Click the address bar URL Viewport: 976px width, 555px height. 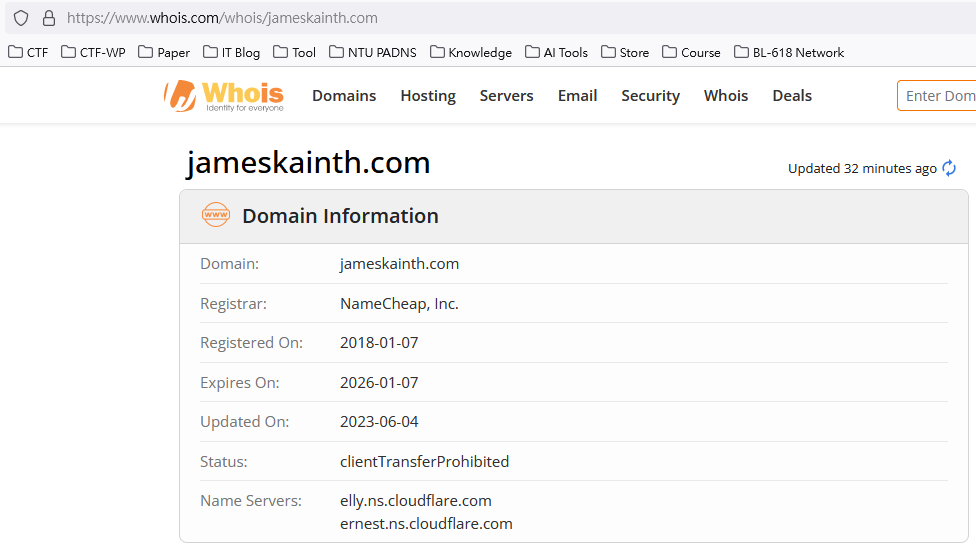click(x=222, y=18)
